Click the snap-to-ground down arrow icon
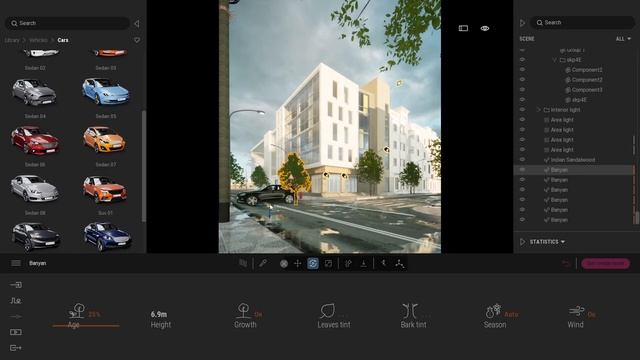Image resolution: width=640 pixels, height=360 pixels. click(363, 264)
